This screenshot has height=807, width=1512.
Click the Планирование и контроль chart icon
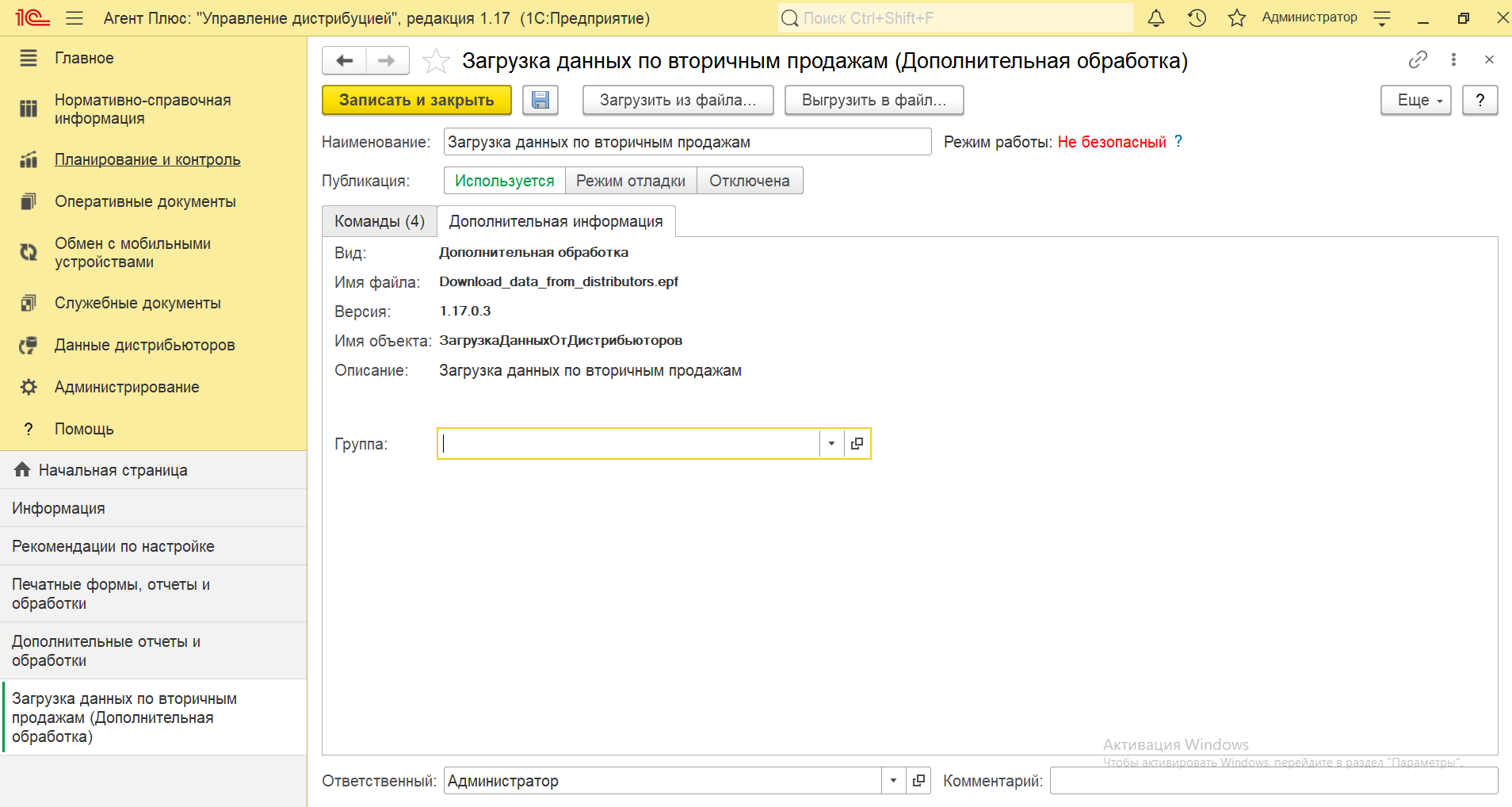point(29,159)
